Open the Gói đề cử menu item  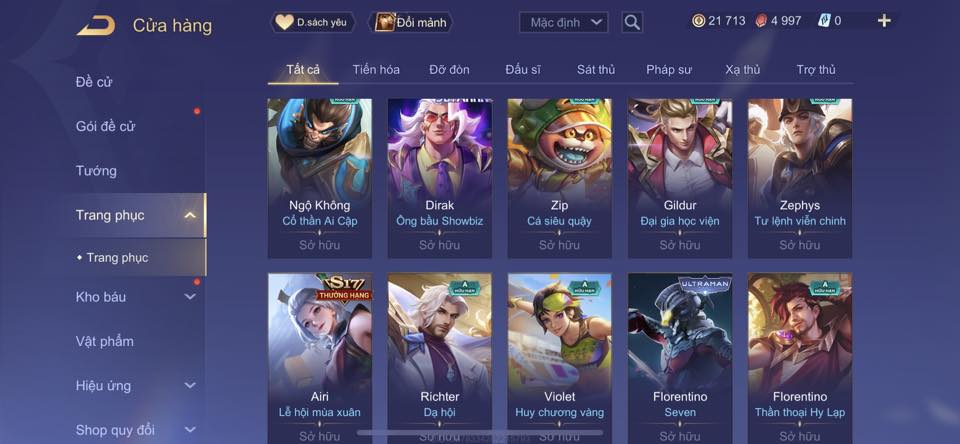coord(105,127)
